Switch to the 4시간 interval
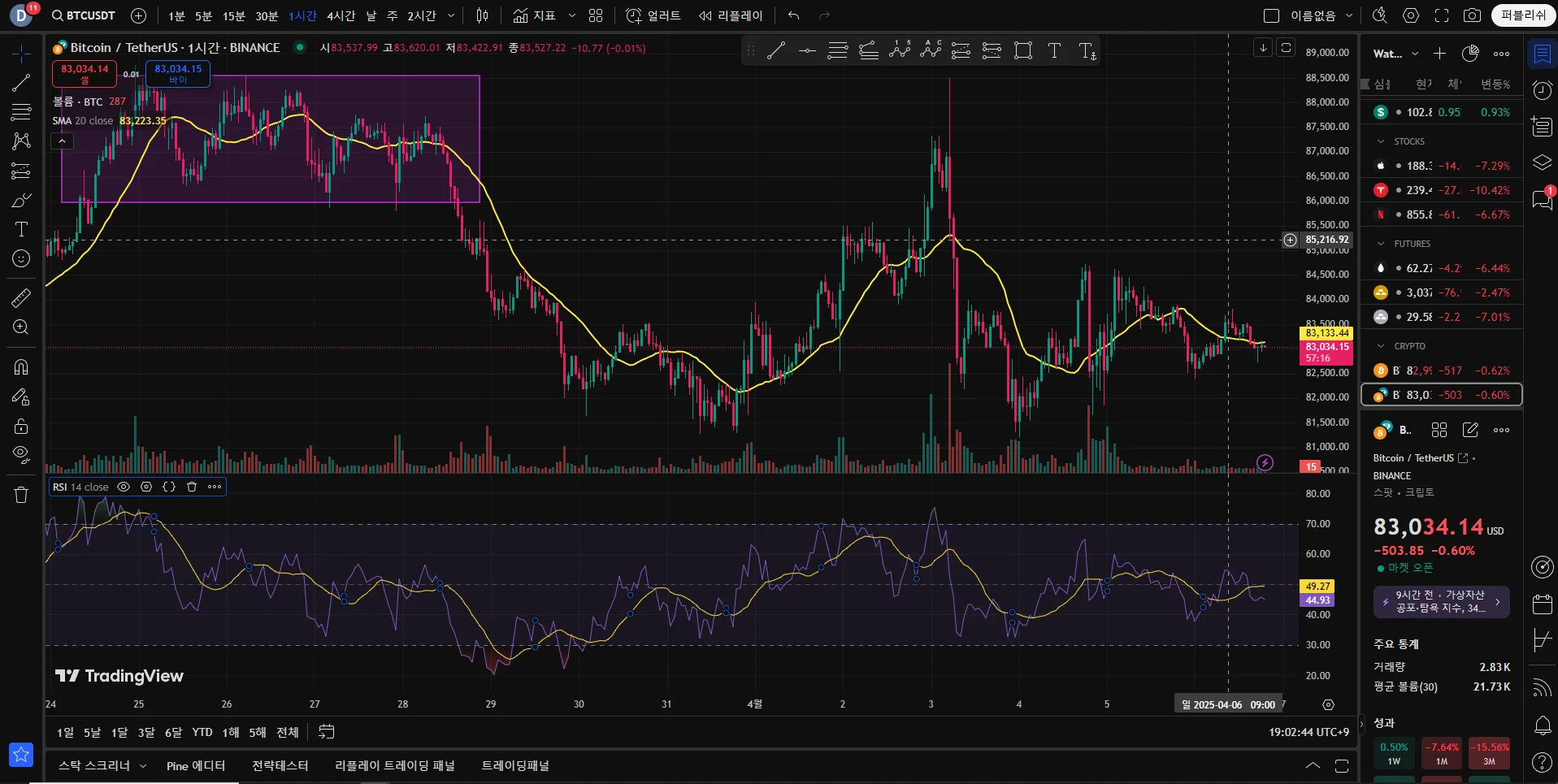Screen dimensions: 1558x784 point(341,15)
